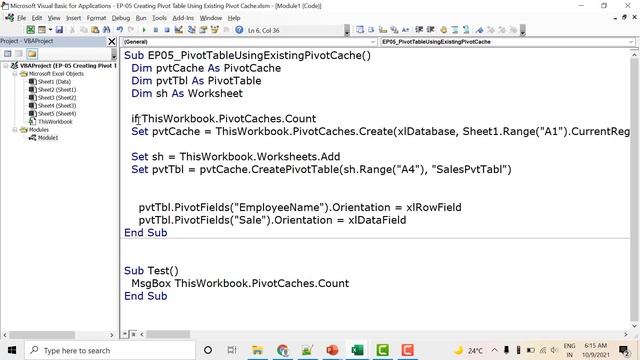Run the macro with the green play icon
Image resolution: width=640 pixels, height=360 pixels.
coord(144,30)
